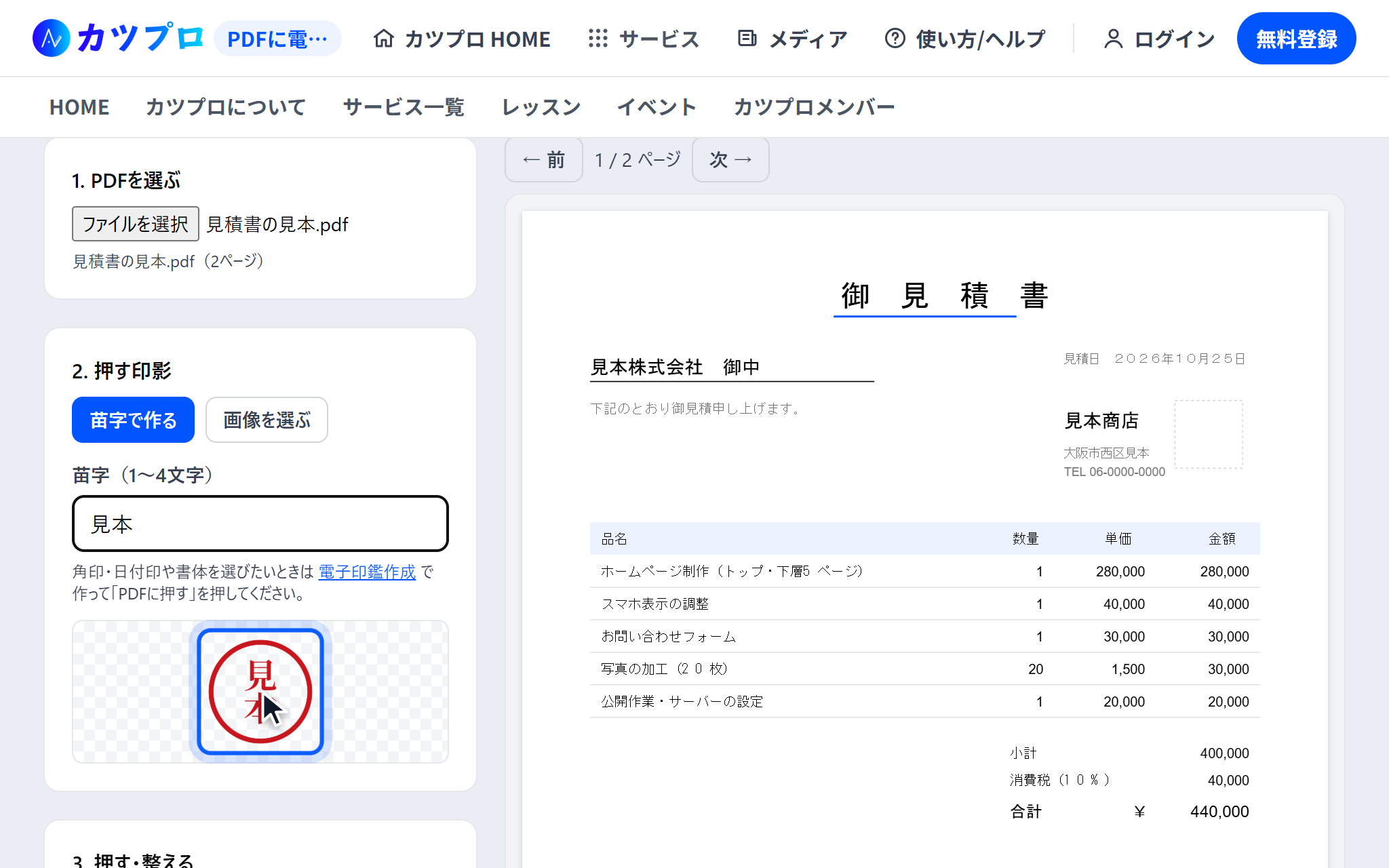
Task: Click the カツプロ logo
Action: [118, 38]
